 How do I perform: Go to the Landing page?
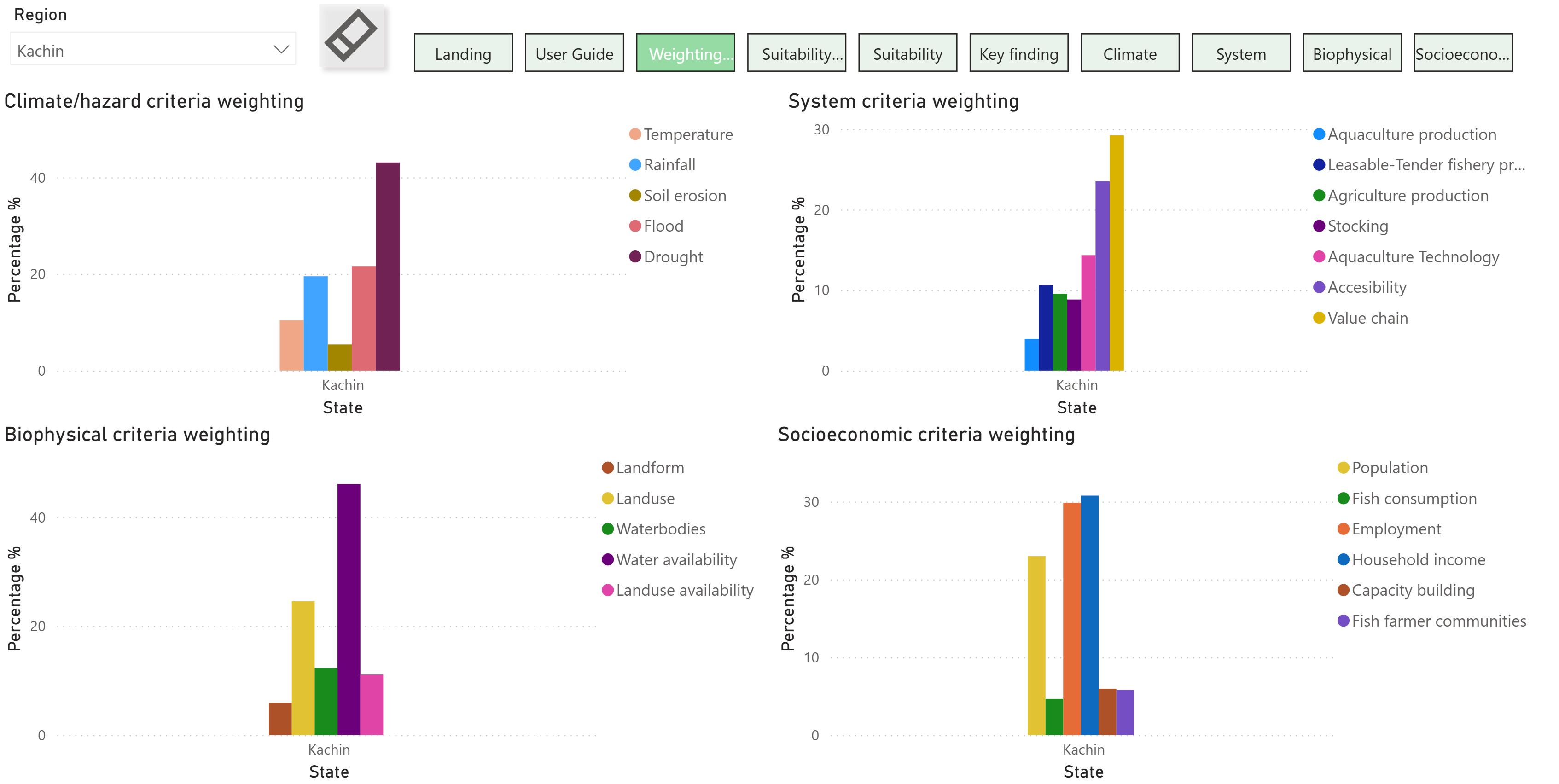point(464,53)
